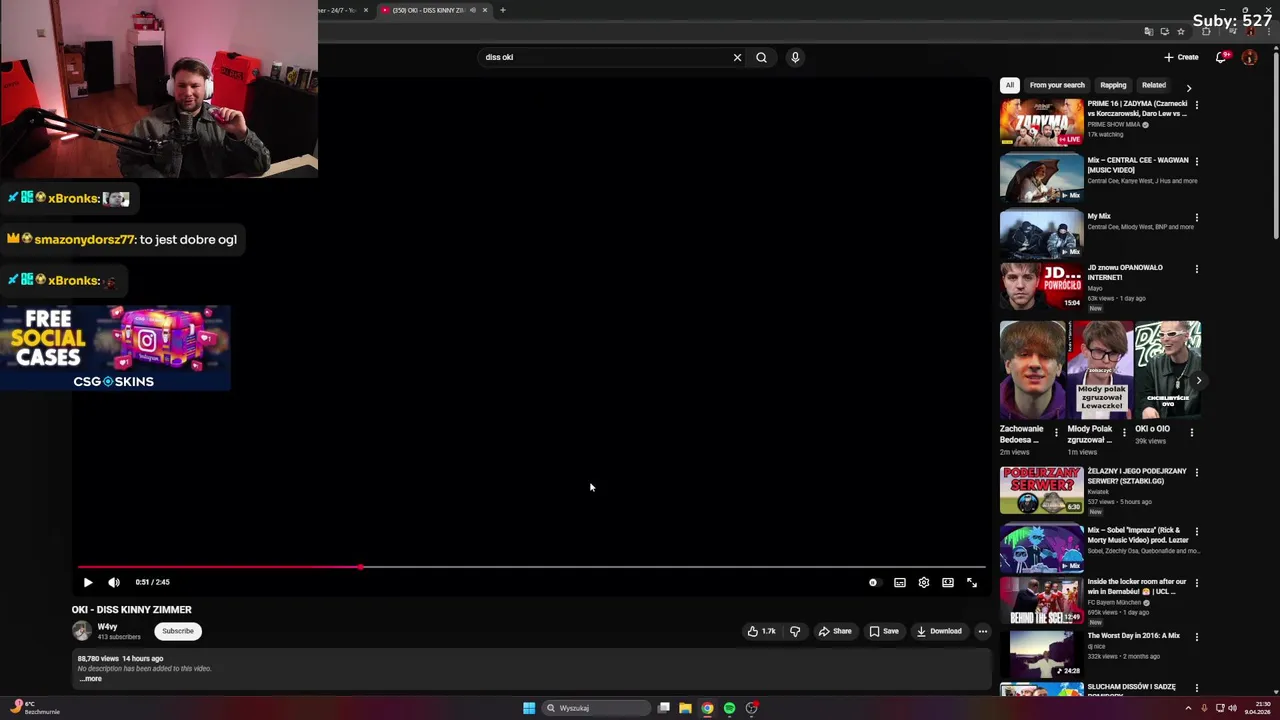Close the OKI DISS KINNY tab
The image size is (1280, 720).
click(485, 10)
